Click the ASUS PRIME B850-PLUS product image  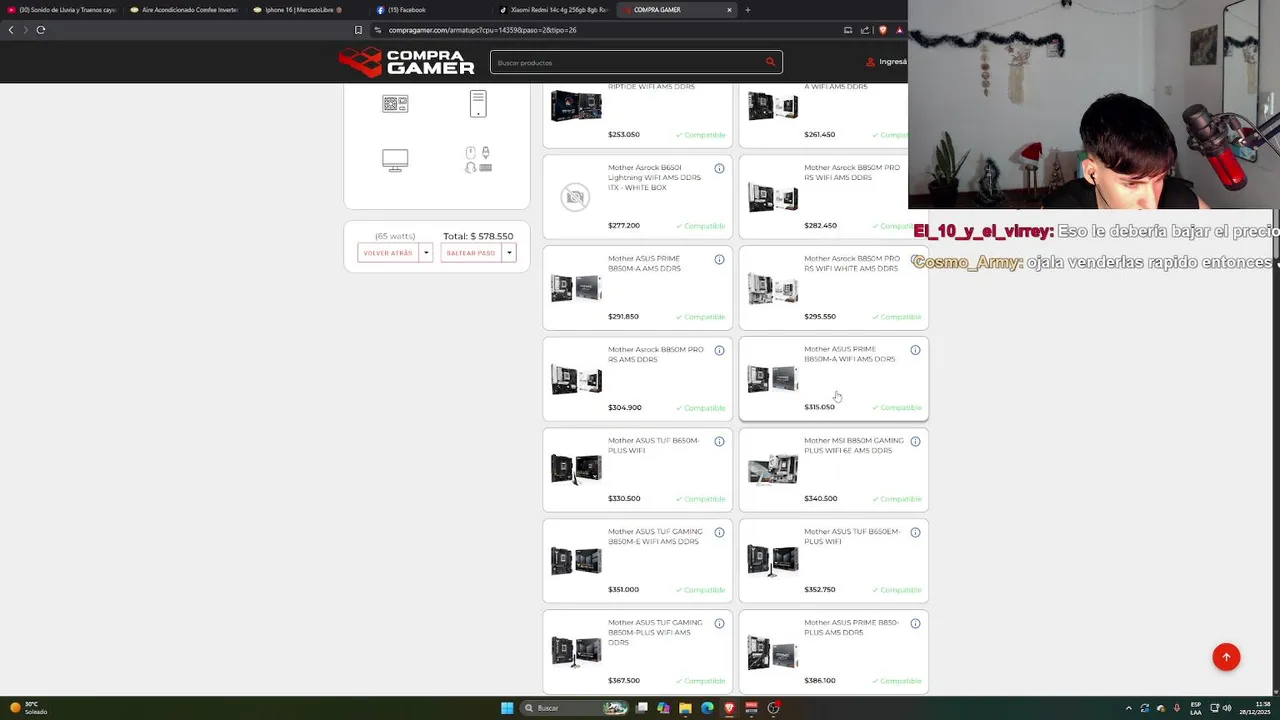(x=773, y=652)
